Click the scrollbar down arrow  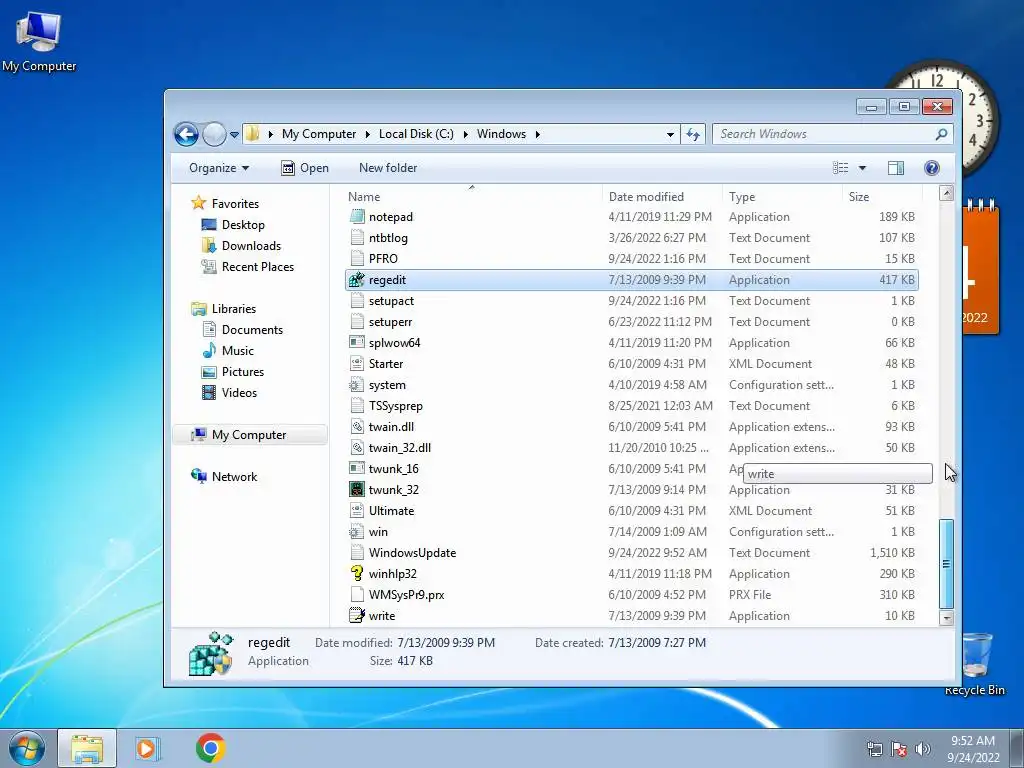click(x=946, y=617)
